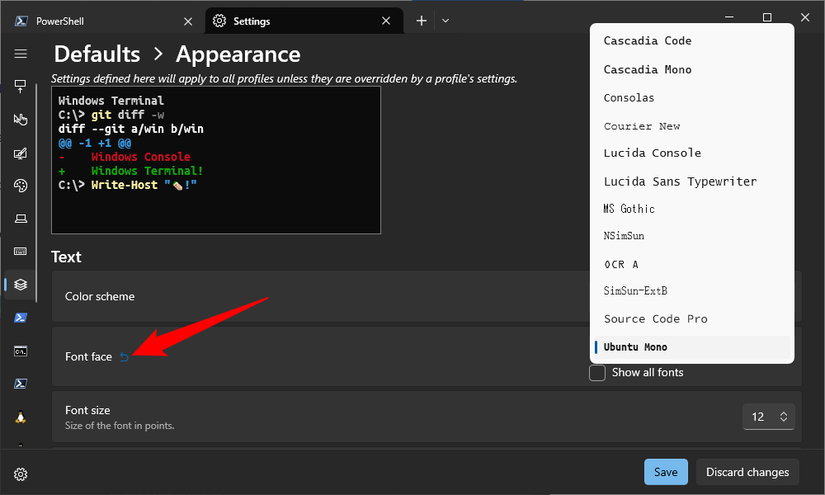Choose OCR A font
This screenshot has height=495, width=825.
tap(692, 264)
